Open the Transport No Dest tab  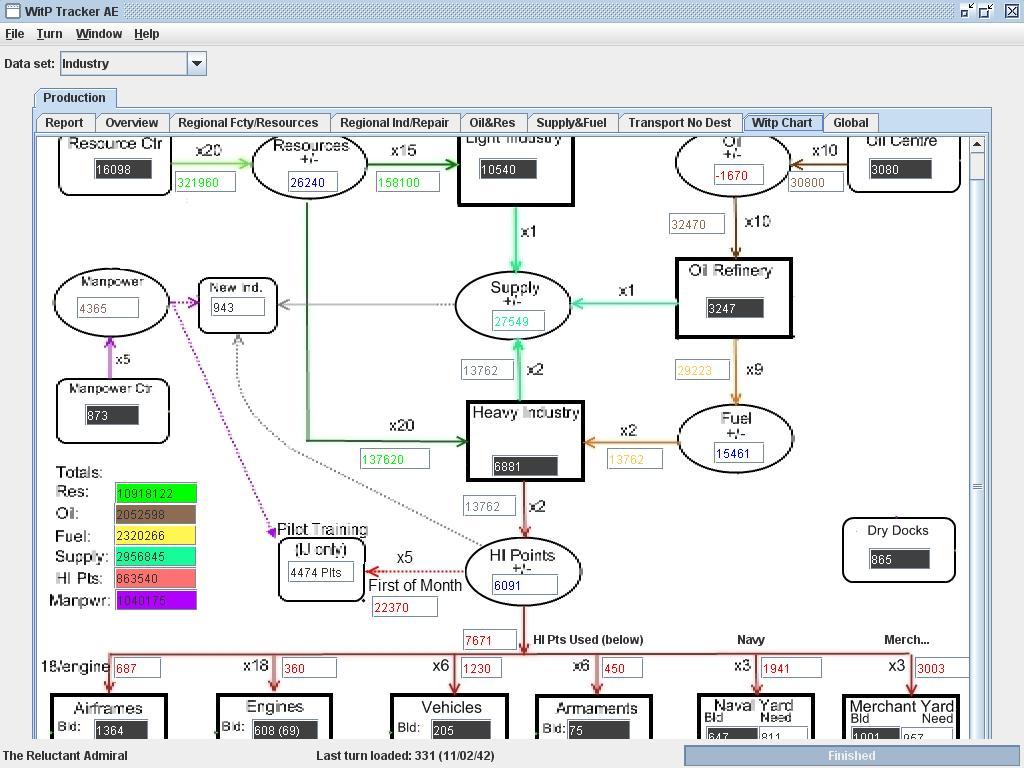coord(680,123)
